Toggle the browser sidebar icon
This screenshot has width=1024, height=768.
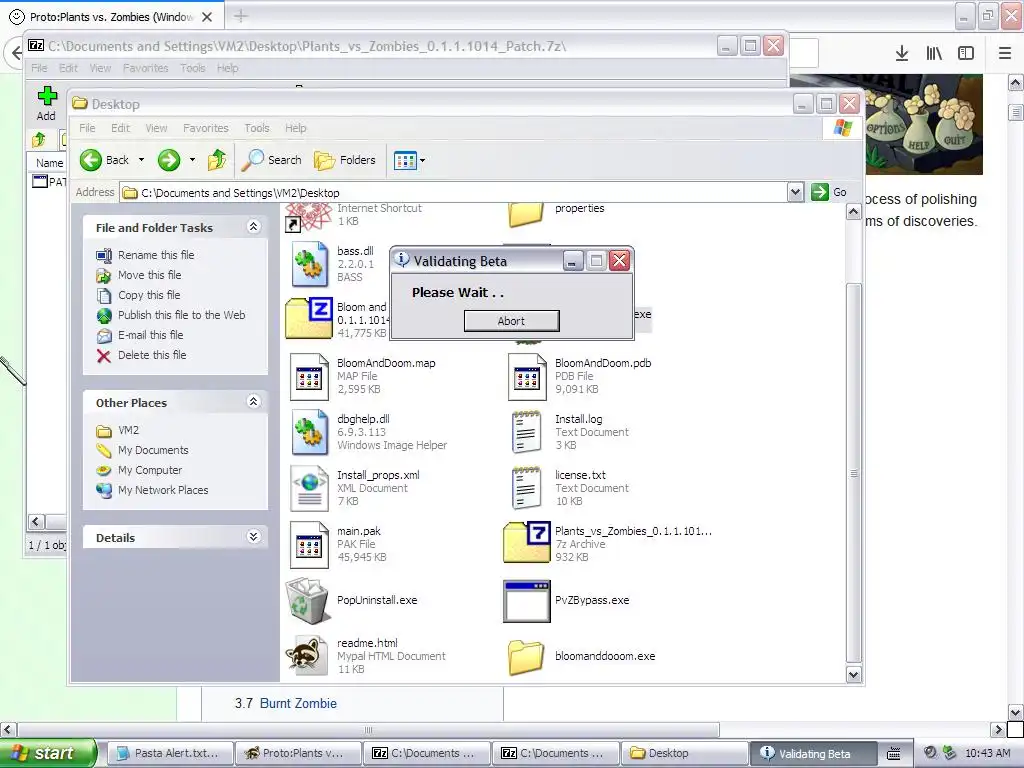tap(966, 53)
